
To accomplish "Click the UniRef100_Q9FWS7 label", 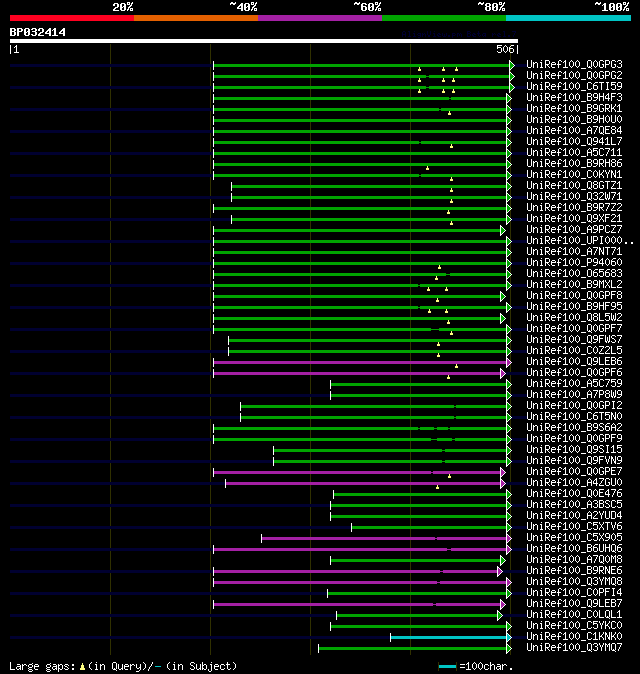I will (x=574, y=340).
